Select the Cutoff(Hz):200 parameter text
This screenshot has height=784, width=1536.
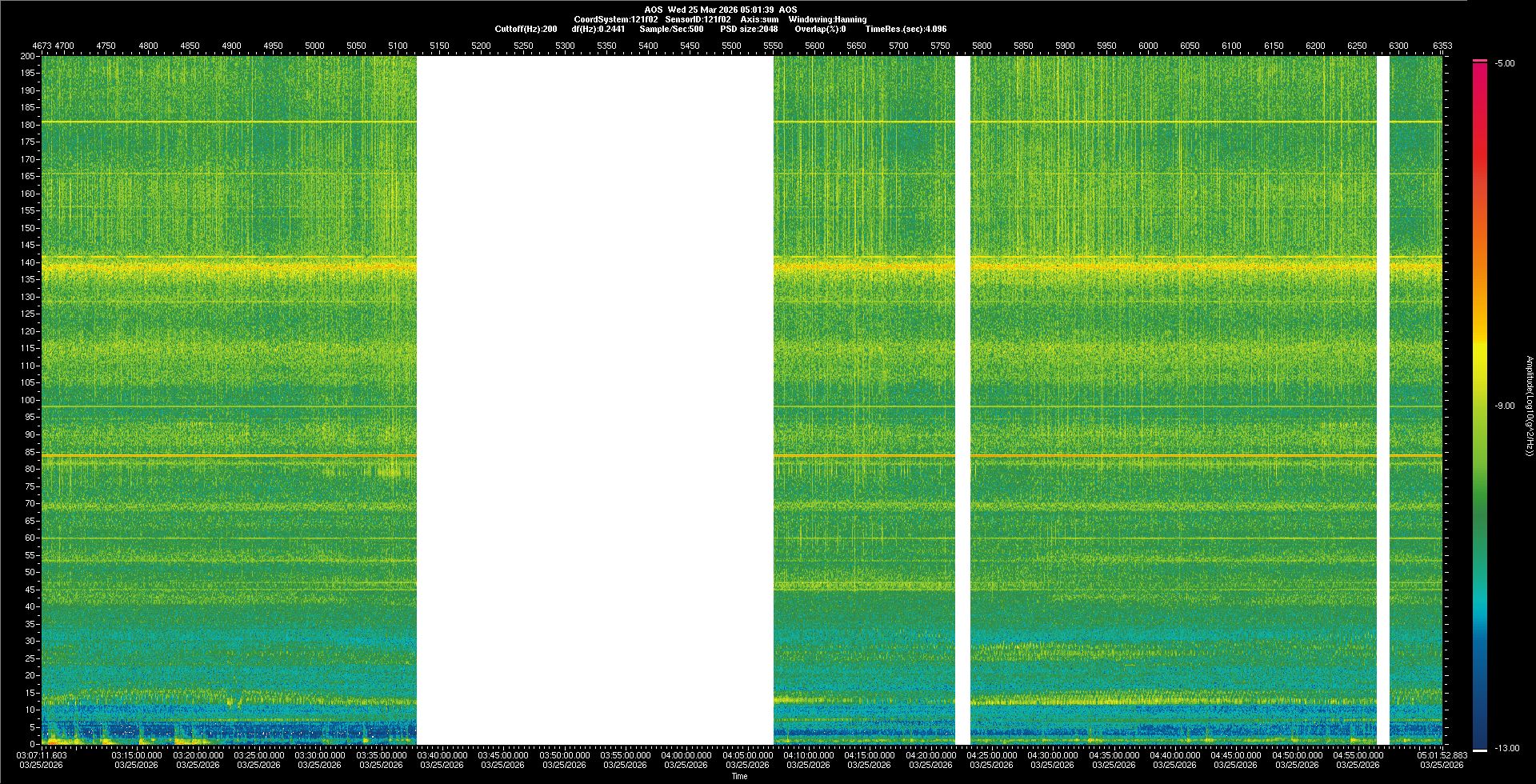click(526, 29)
